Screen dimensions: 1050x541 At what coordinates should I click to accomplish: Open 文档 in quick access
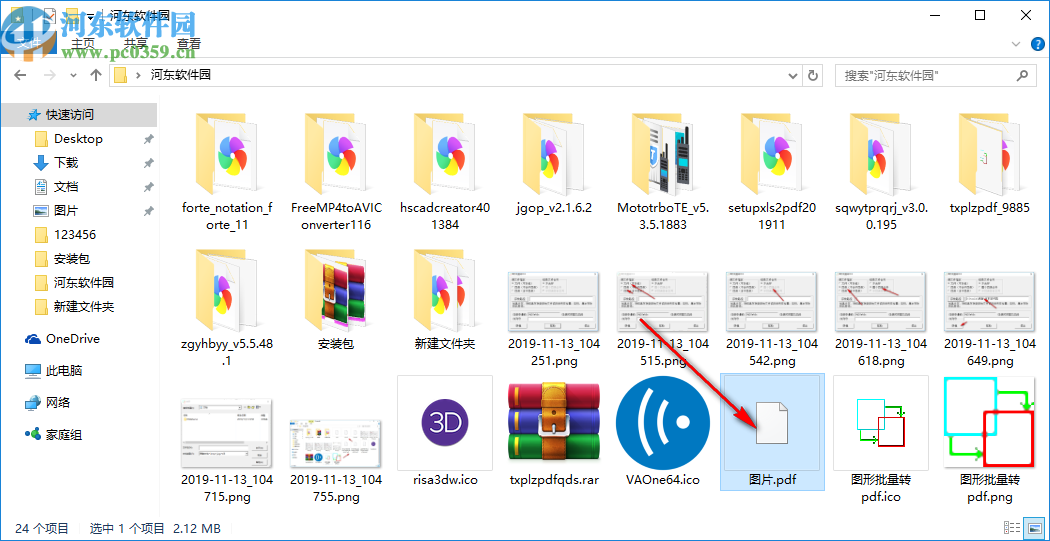pos(66,187)
